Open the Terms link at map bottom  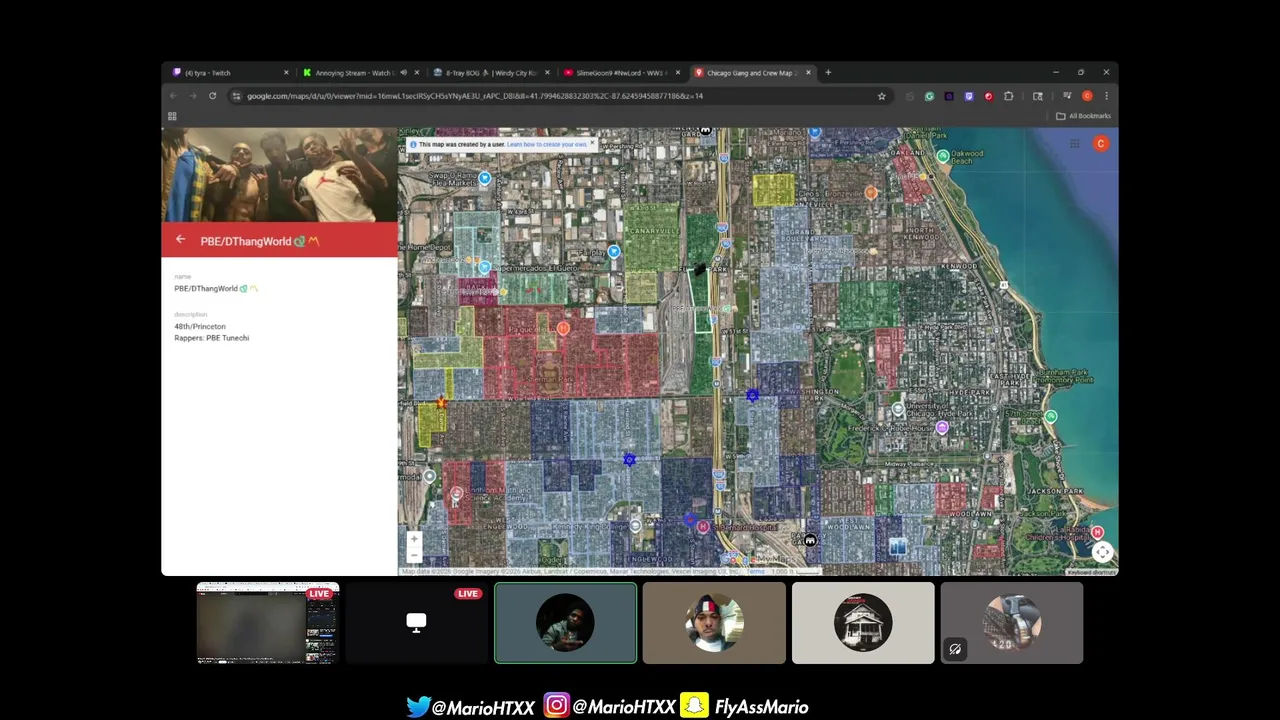click(755, 571)
